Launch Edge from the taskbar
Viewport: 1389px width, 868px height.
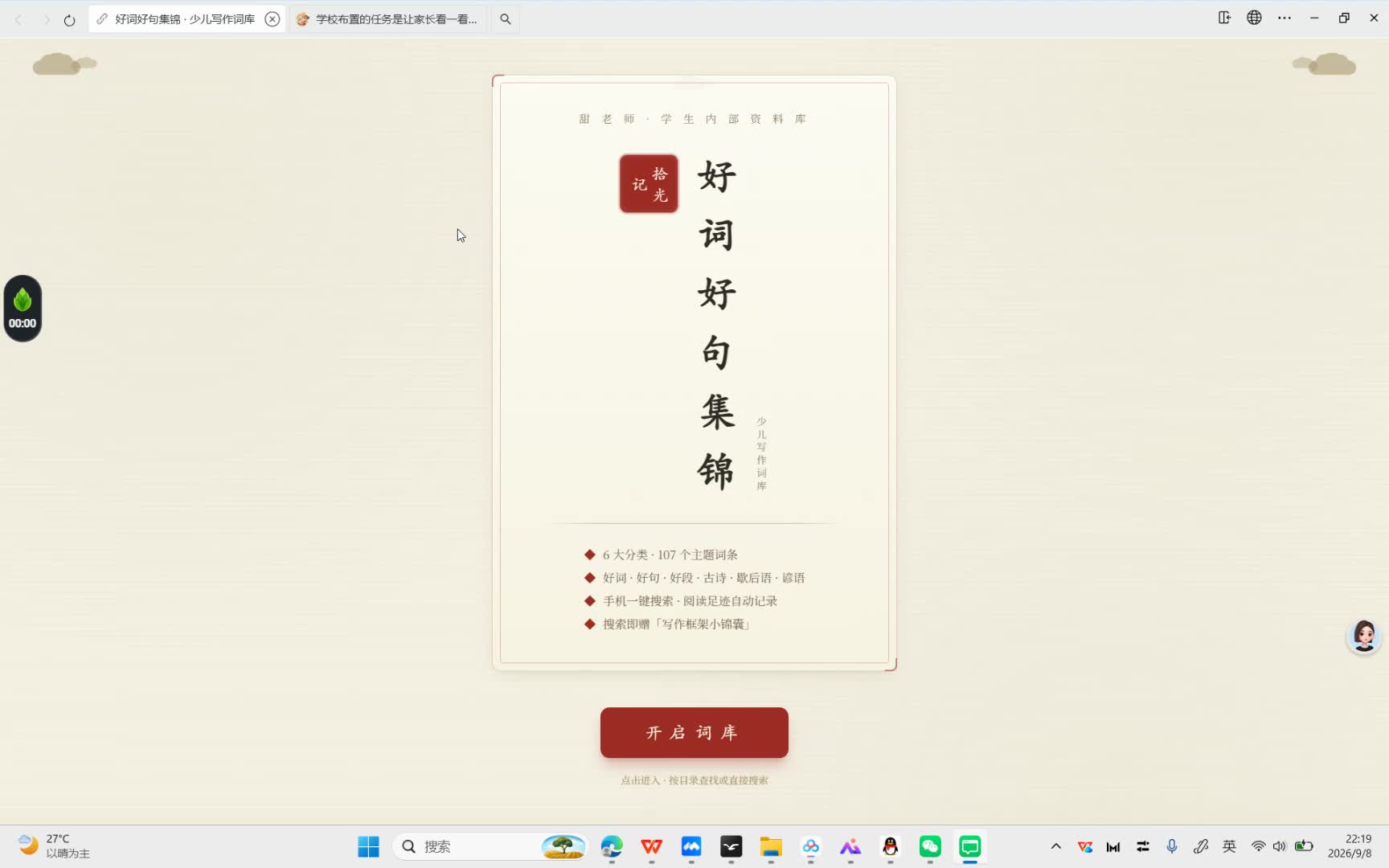click(612, 846)
